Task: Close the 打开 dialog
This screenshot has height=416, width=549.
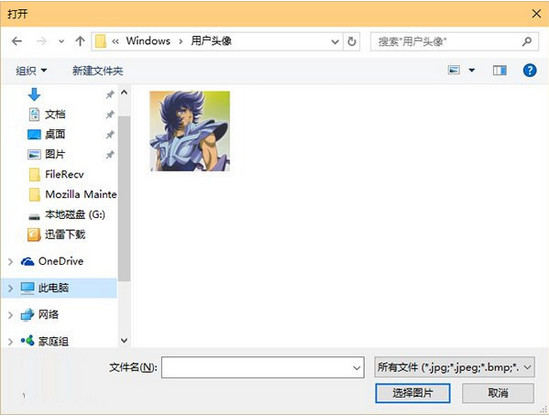Action: pyautogui.click(x=536, y=14)
